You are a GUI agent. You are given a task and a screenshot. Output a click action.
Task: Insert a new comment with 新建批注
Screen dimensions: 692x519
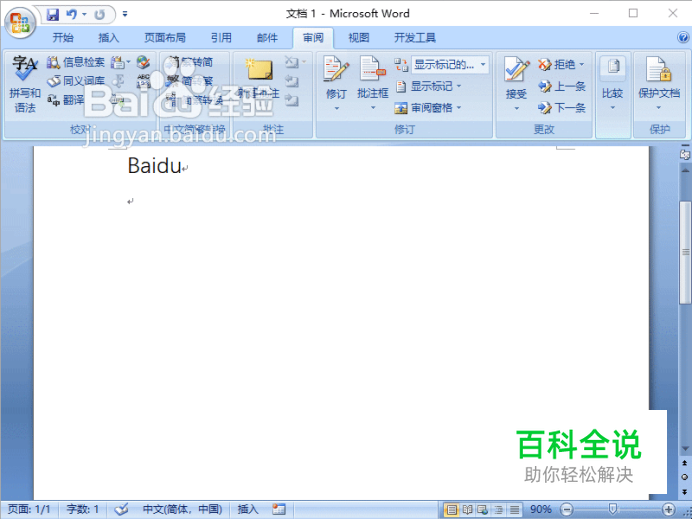pyautogui.click(x=259, y=79)
